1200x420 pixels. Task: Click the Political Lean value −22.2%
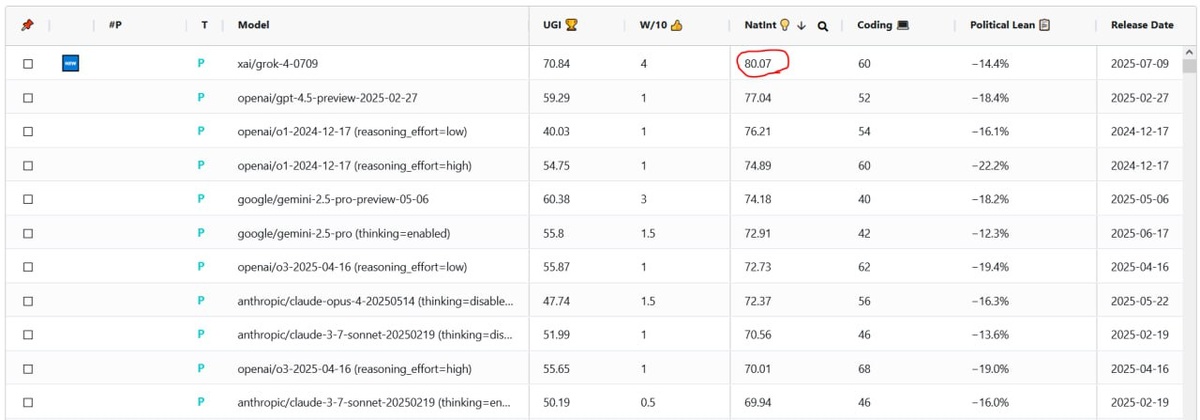point(990,166)
